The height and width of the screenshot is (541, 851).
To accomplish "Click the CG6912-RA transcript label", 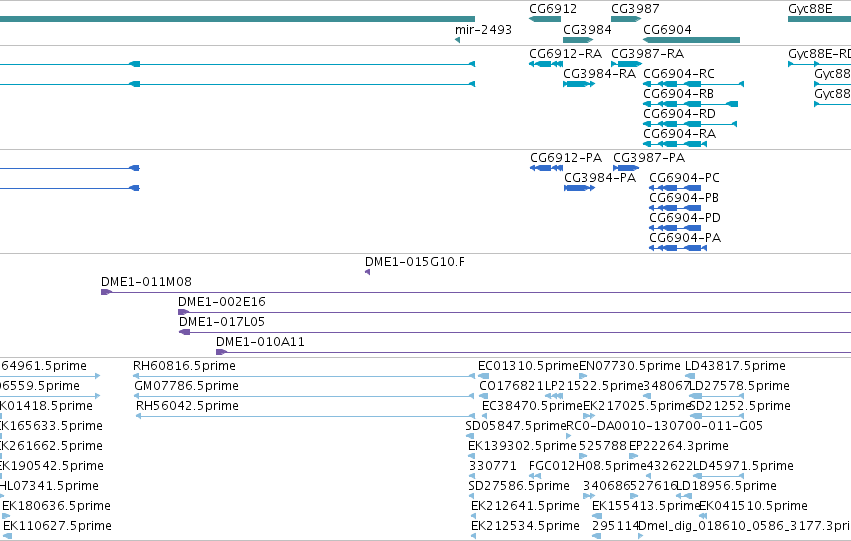I will (566, 54).
